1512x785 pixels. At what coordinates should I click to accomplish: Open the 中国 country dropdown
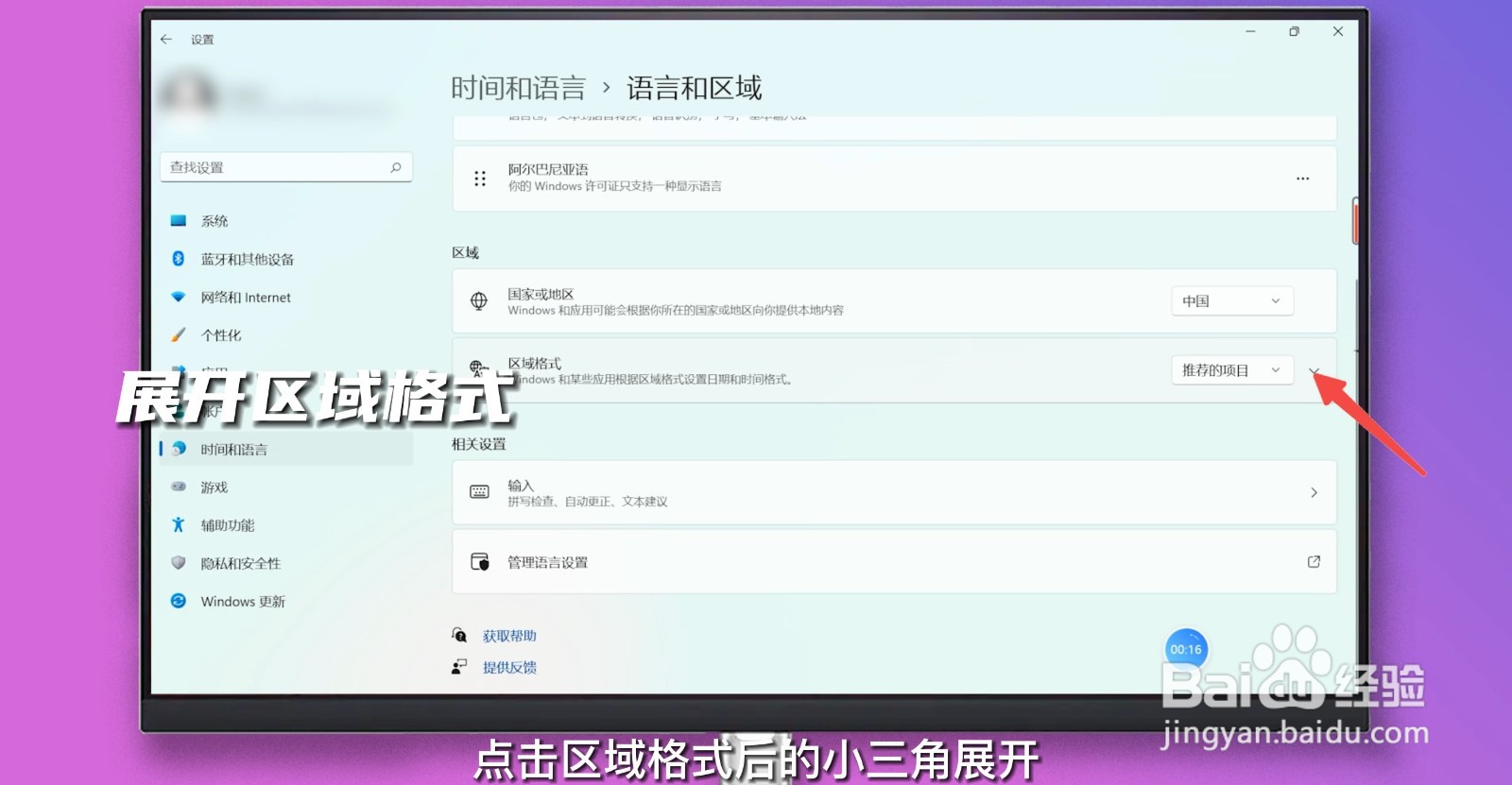[1232, 301]
